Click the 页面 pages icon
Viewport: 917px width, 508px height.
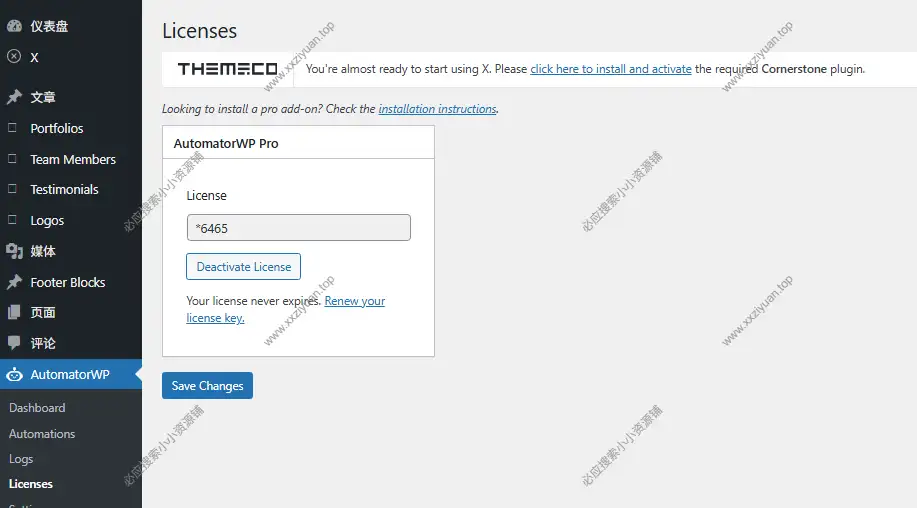coord(14,312)
